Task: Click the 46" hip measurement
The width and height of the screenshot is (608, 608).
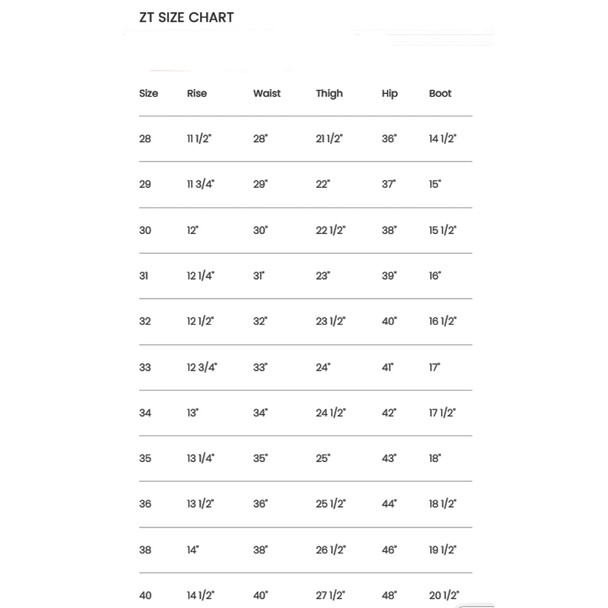Action: (x=389, y=549)
